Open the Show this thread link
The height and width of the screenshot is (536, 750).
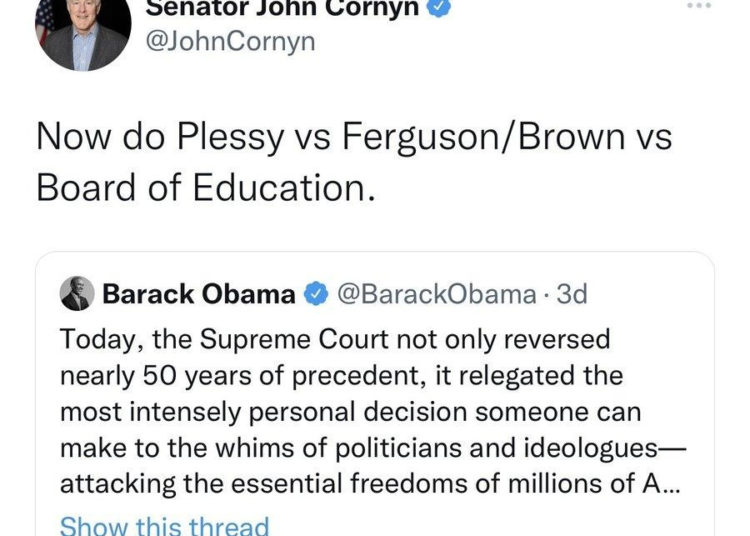coord(164,525)
